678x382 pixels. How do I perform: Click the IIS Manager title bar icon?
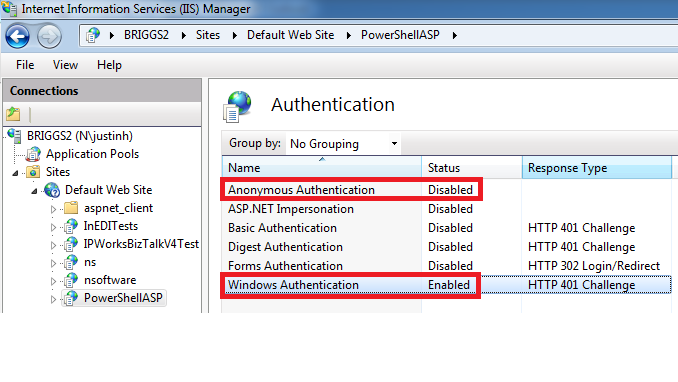pos(9,9)
